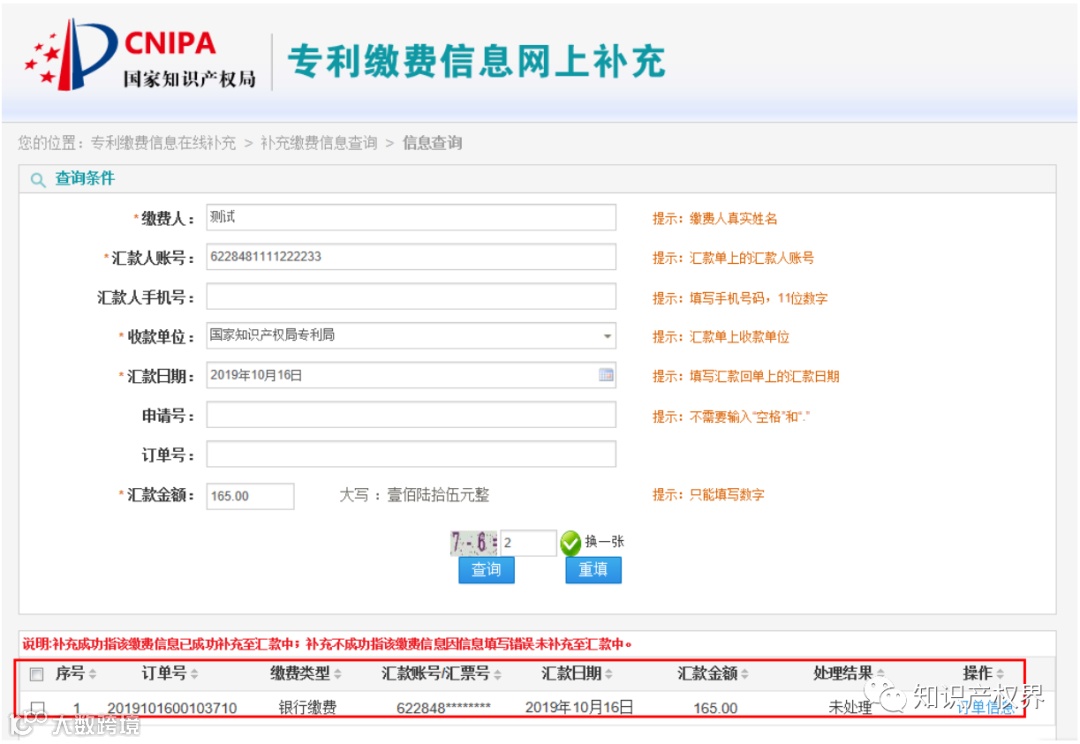Click the 大写：壹佰陆拾伍元整 text
1080x744 pixels.
point(414,495)
